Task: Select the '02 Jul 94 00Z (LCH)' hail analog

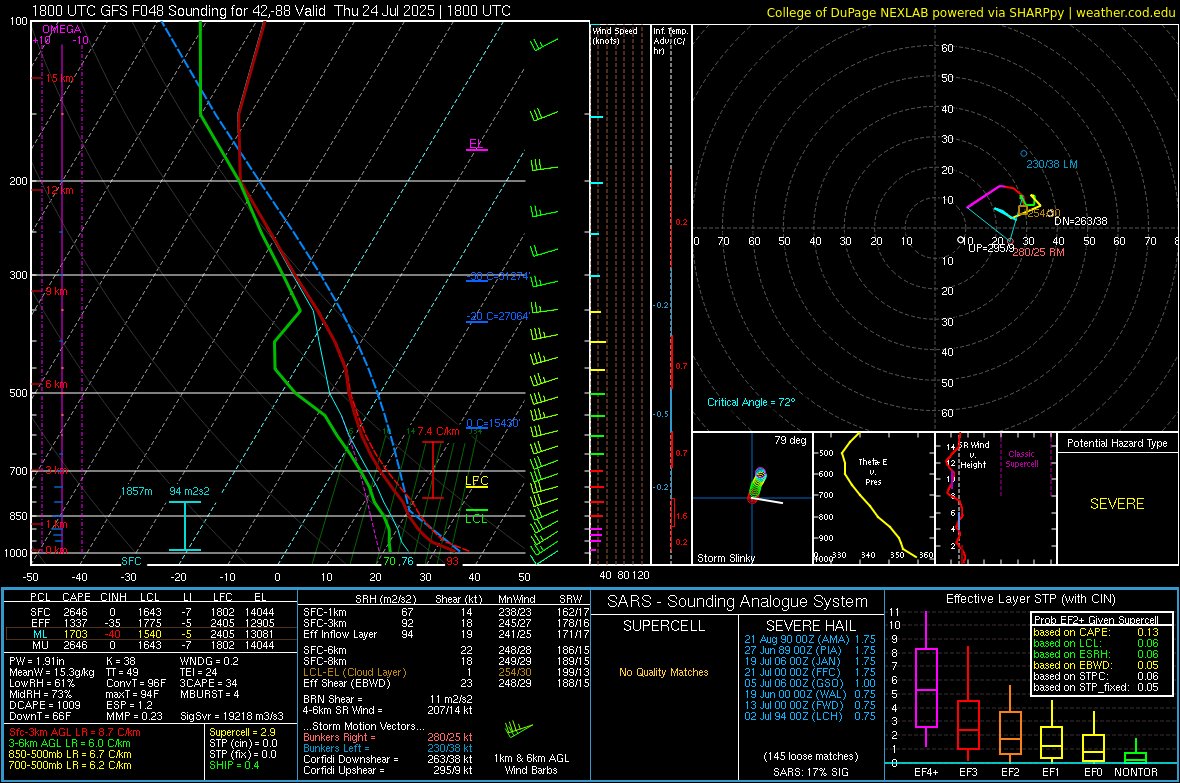Action: point(810,716)
